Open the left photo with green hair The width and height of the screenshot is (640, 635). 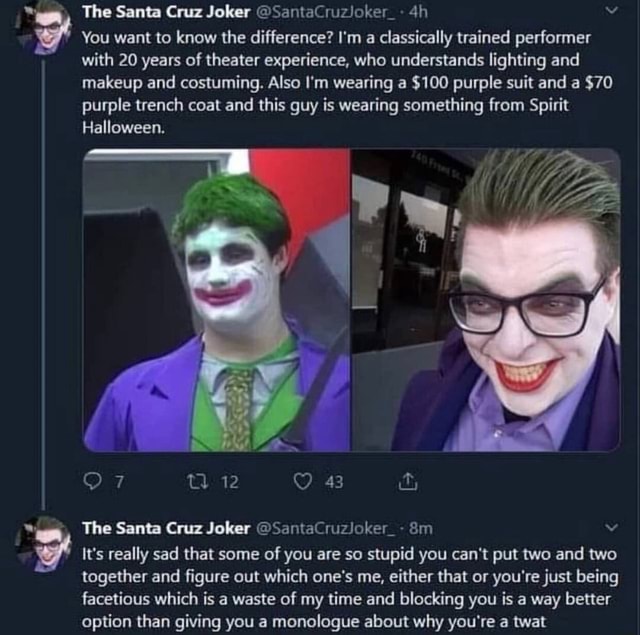[217, 300]
